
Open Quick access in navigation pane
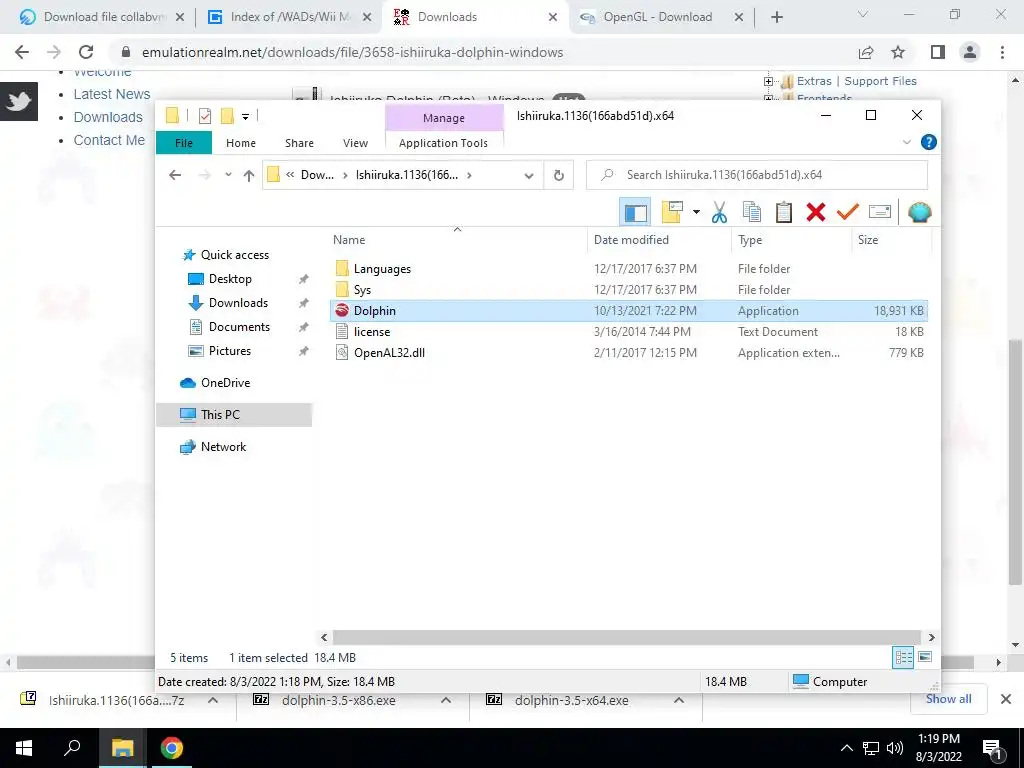(234, 255)
